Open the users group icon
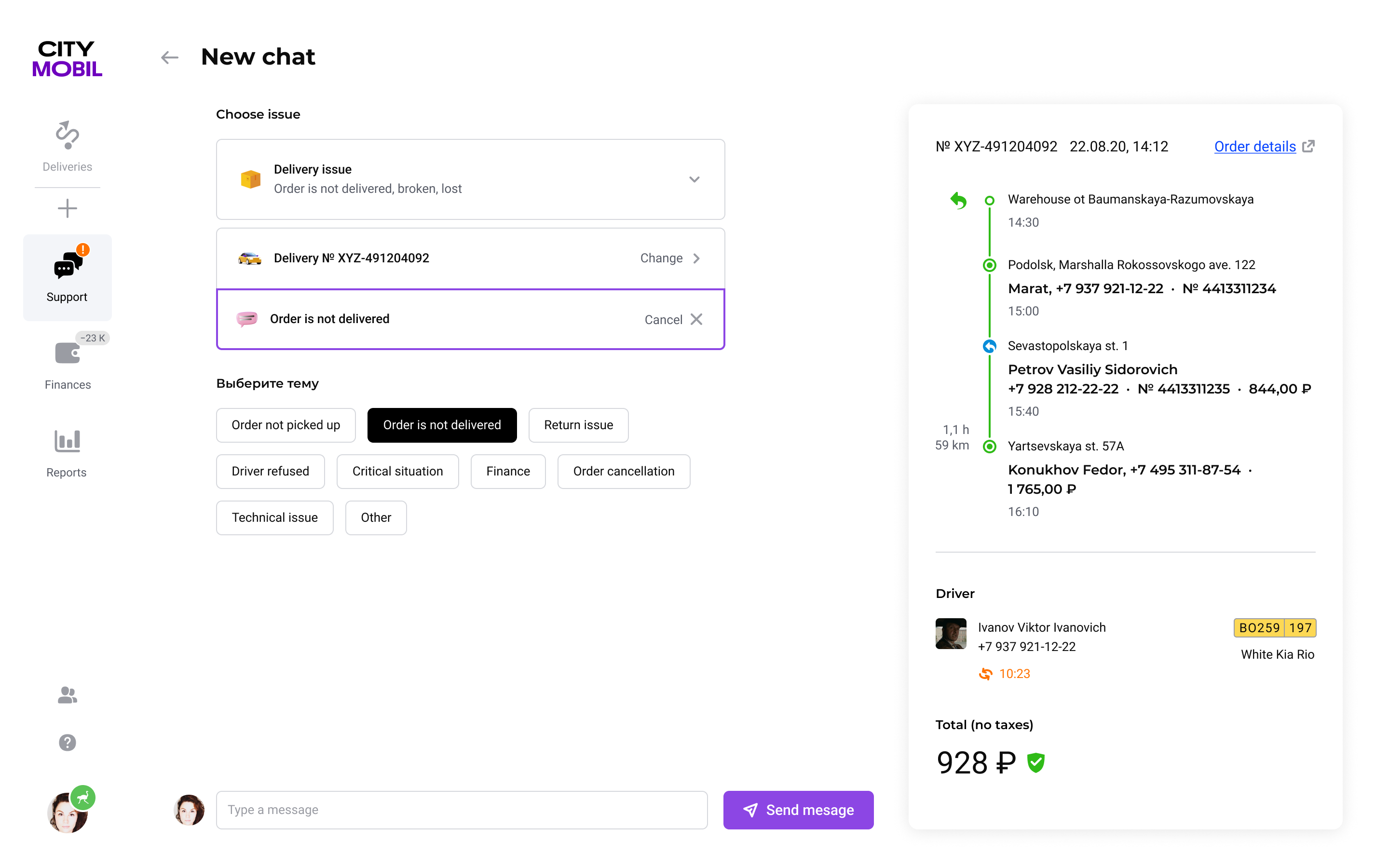The image size is (1389, 868). click(x=67, y=695)
